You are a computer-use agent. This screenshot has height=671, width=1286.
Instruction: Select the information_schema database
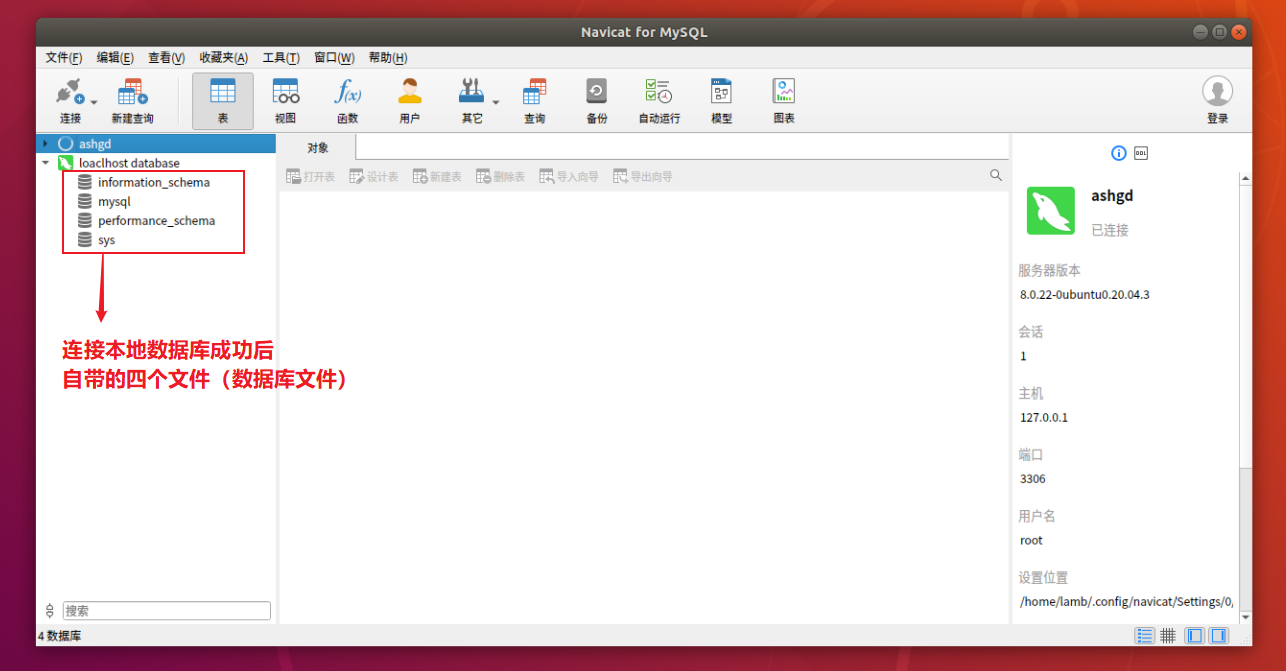click(x=154, y=182)
